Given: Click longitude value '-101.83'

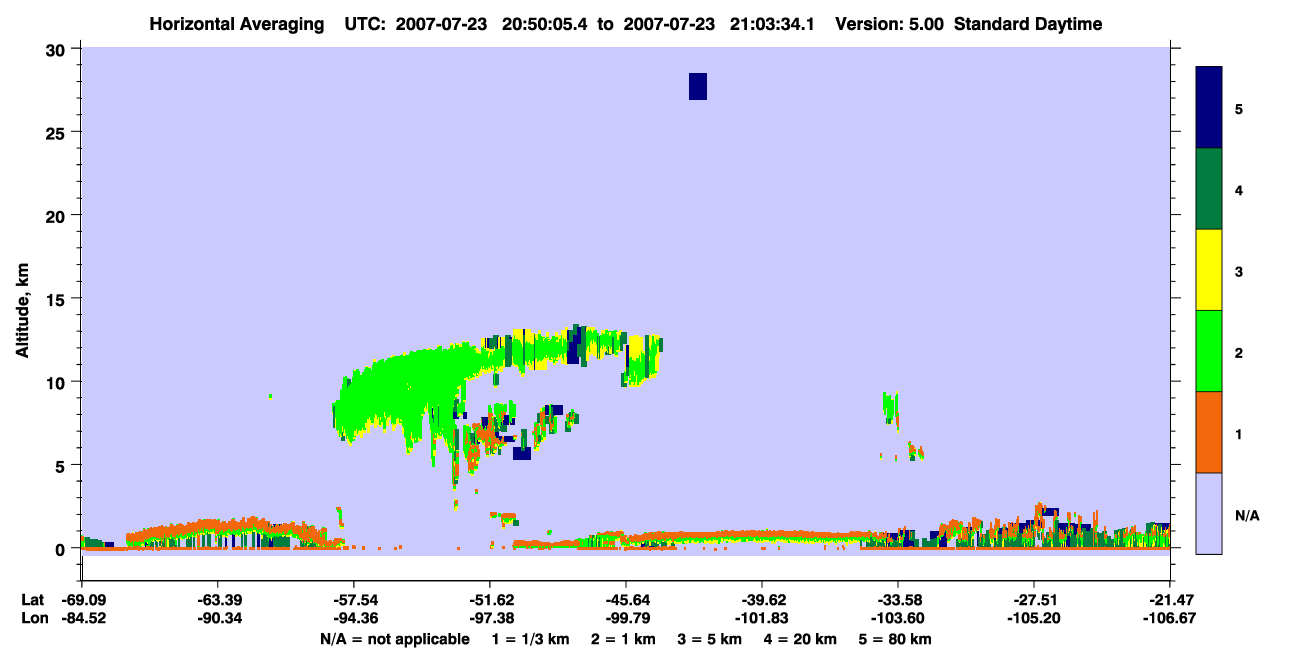Looking at the screenshot, I should (x=762, y=618).
